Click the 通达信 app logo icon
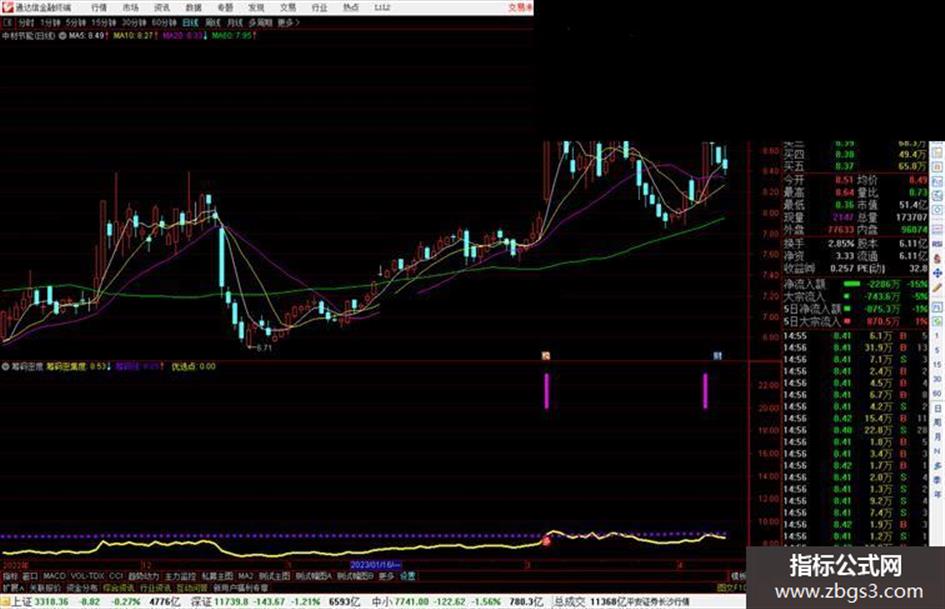 [7, 8]
